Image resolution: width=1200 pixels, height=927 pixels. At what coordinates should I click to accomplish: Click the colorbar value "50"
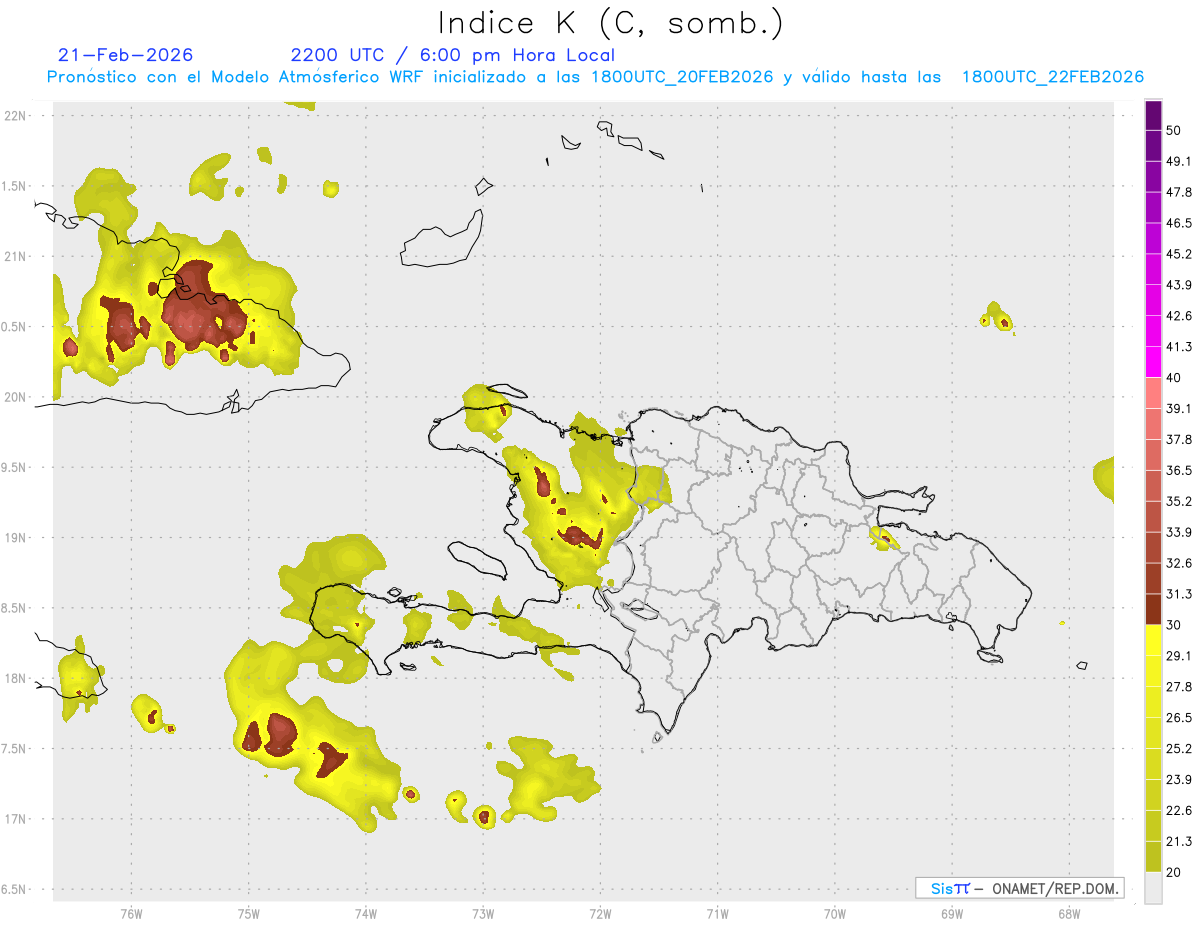[x=1174, y=130]
